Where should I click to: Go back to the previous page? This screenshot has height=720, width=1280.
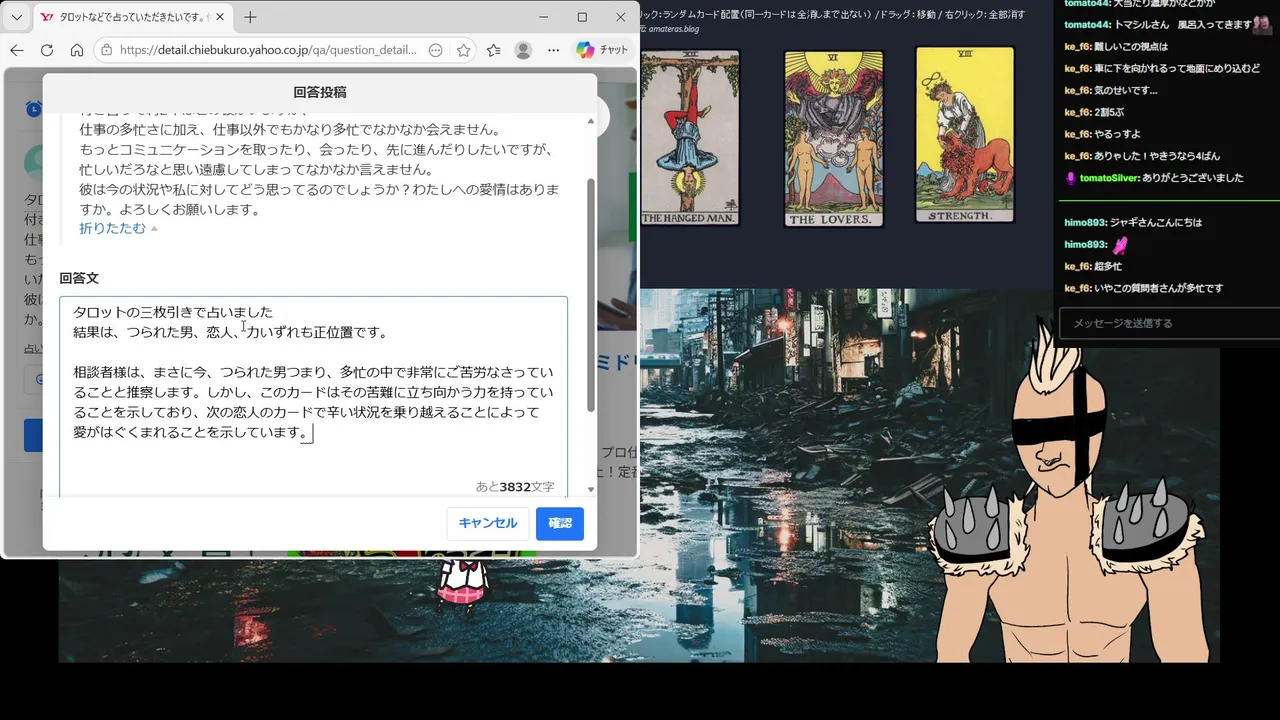[x=17, y=50]
